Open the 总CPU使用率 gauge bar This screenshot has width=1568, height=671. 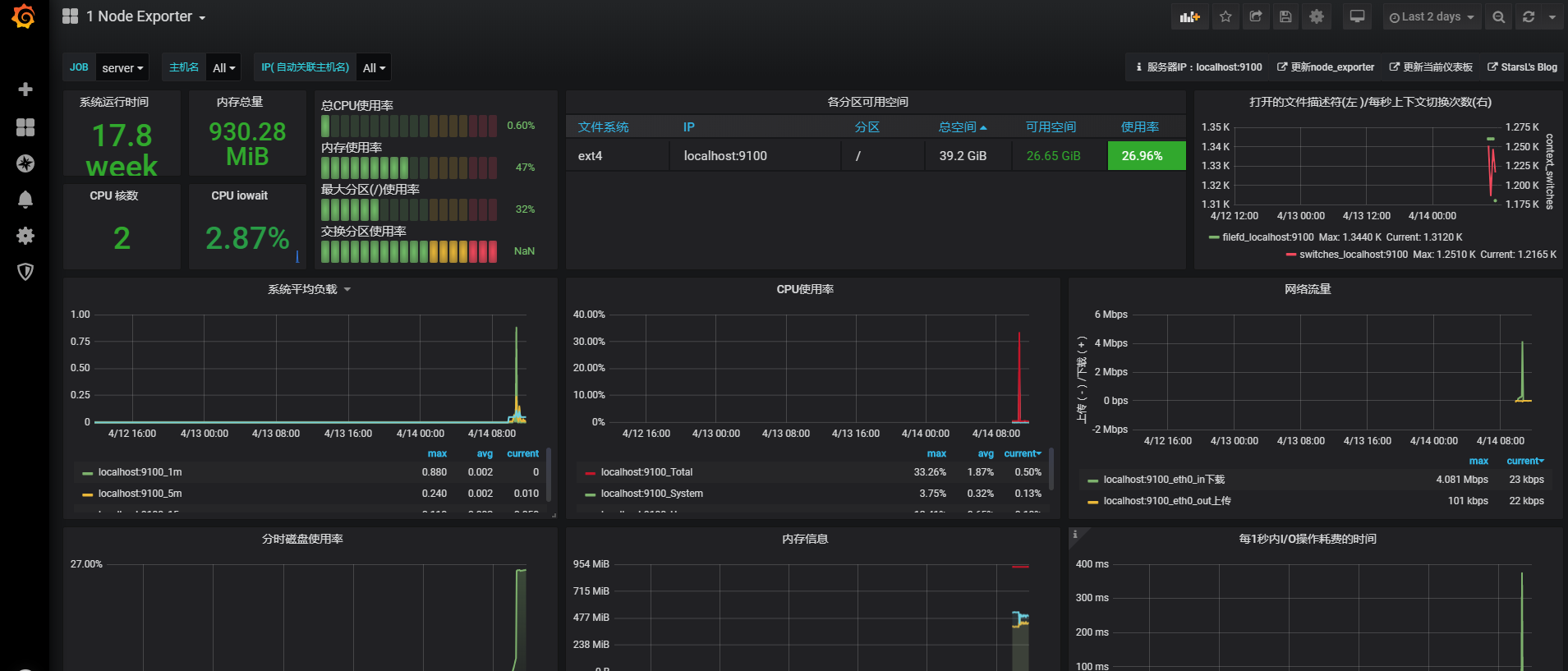tap(409, 126)
